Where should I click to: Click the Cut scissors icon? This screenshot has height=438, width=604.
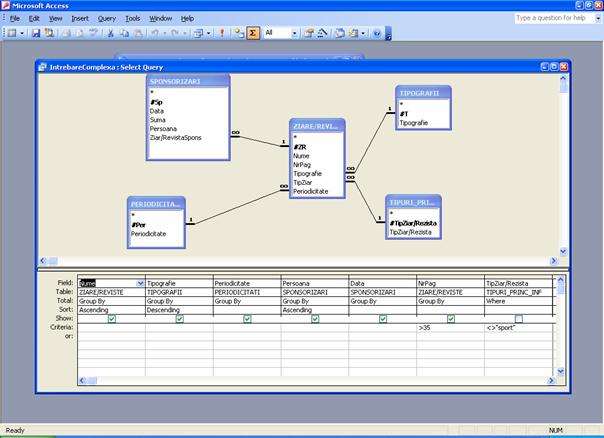110,33
